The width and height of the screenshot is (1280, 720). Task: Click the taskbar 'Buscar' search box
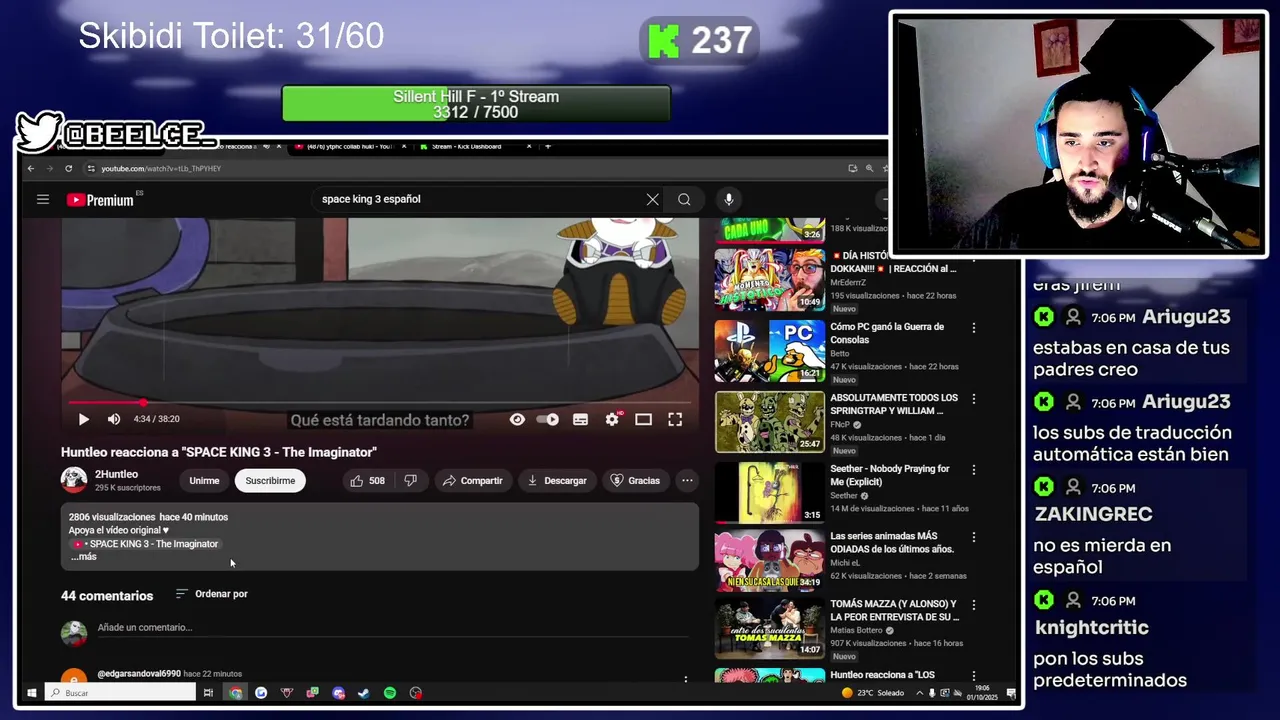click(x=120, y=693)
